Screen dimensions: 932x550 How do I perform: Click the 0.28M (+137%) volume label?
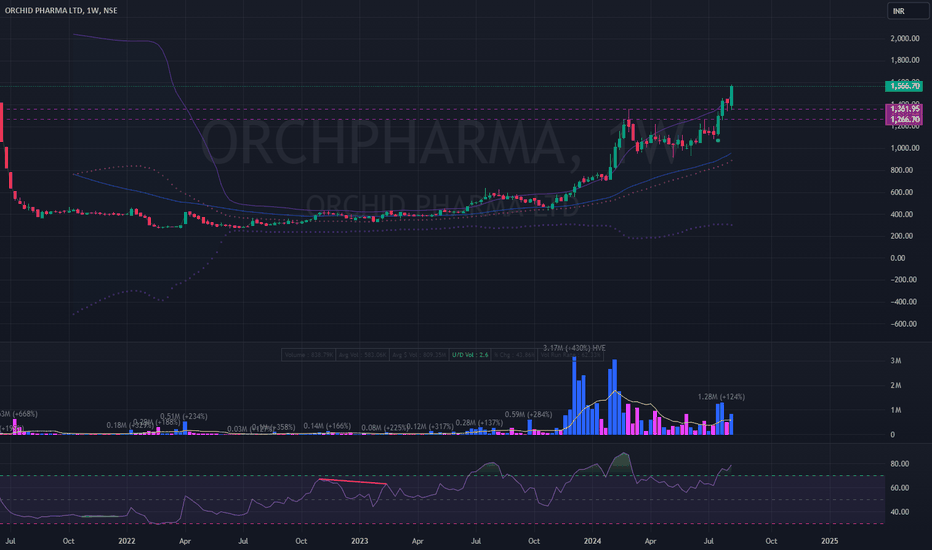click(x=479, y=423)
